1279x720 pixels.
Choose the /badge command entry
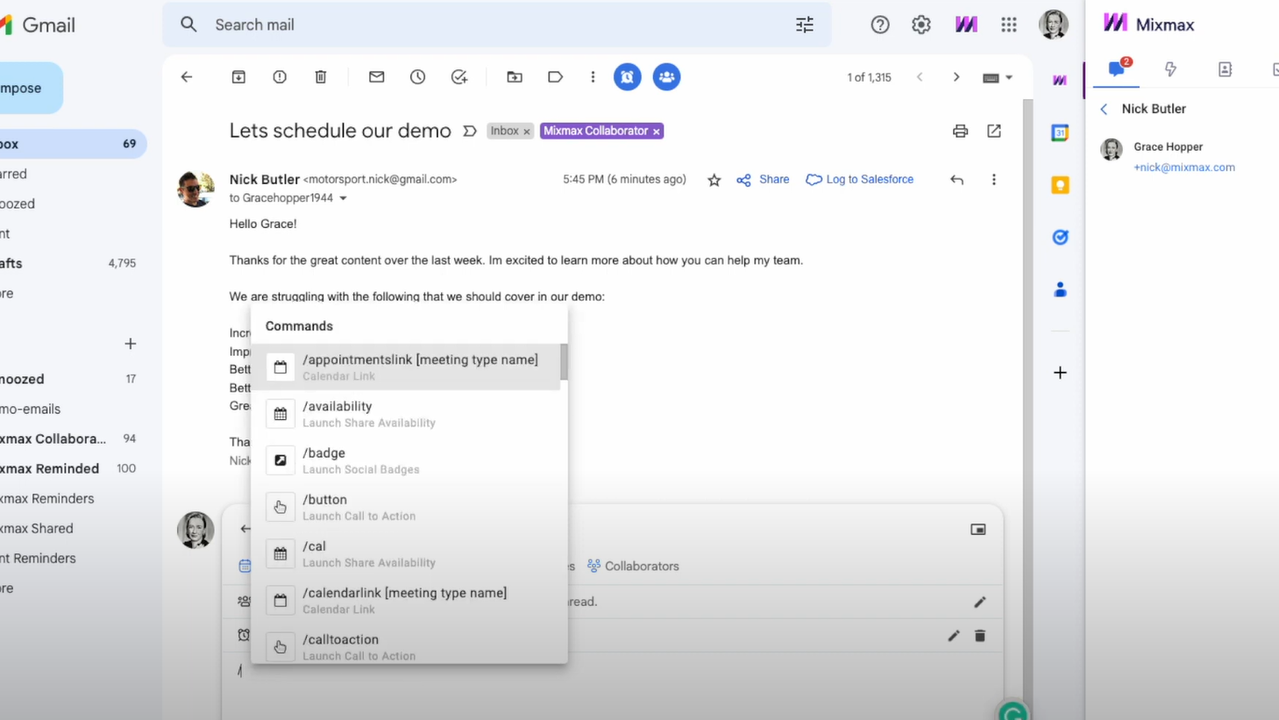409,460
